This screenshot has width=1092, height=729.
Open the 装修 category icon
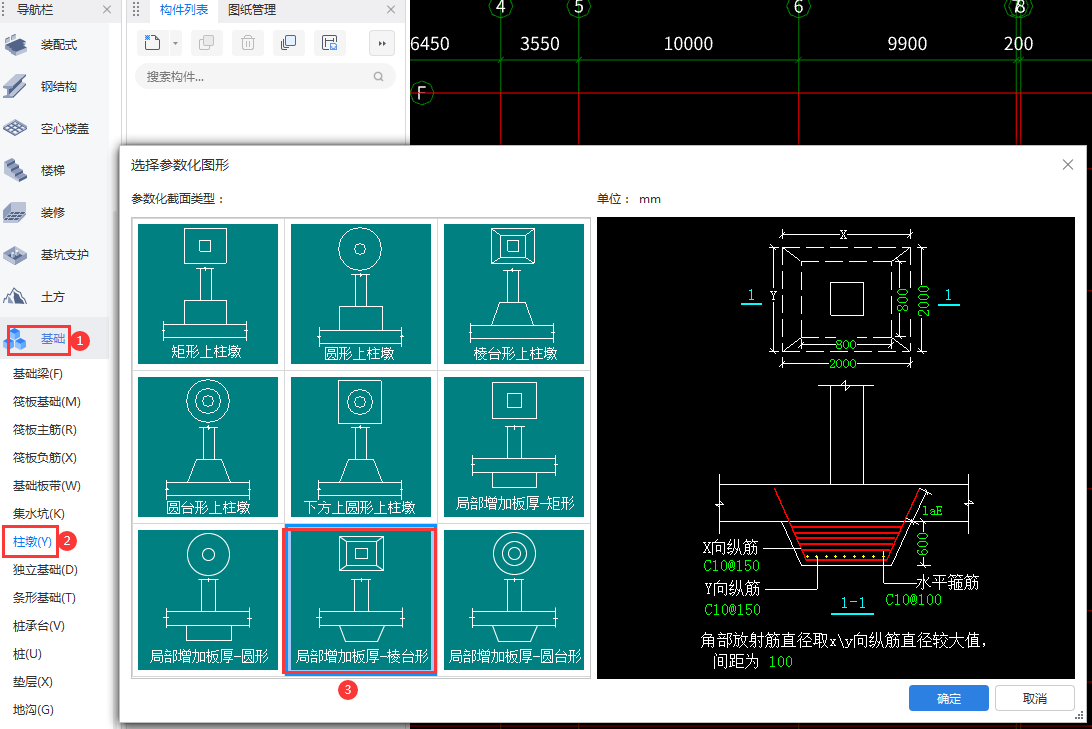tap(15, 212)
